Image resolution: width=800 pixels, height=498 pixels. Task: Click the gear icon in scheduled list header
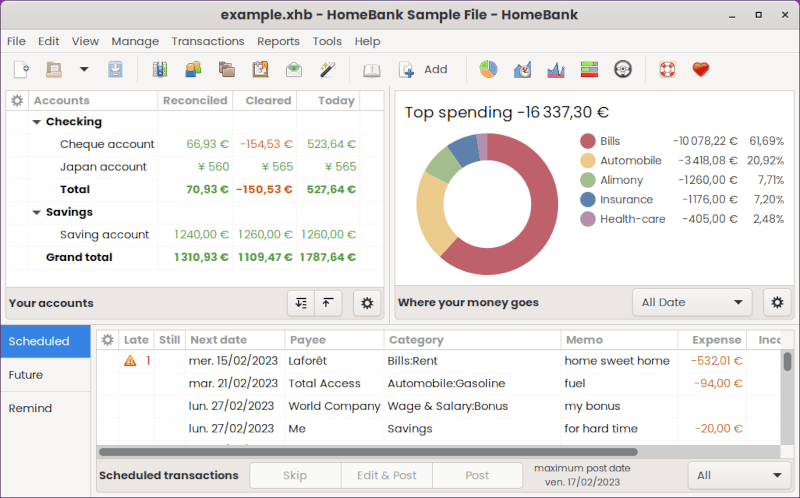coord(107,340)
